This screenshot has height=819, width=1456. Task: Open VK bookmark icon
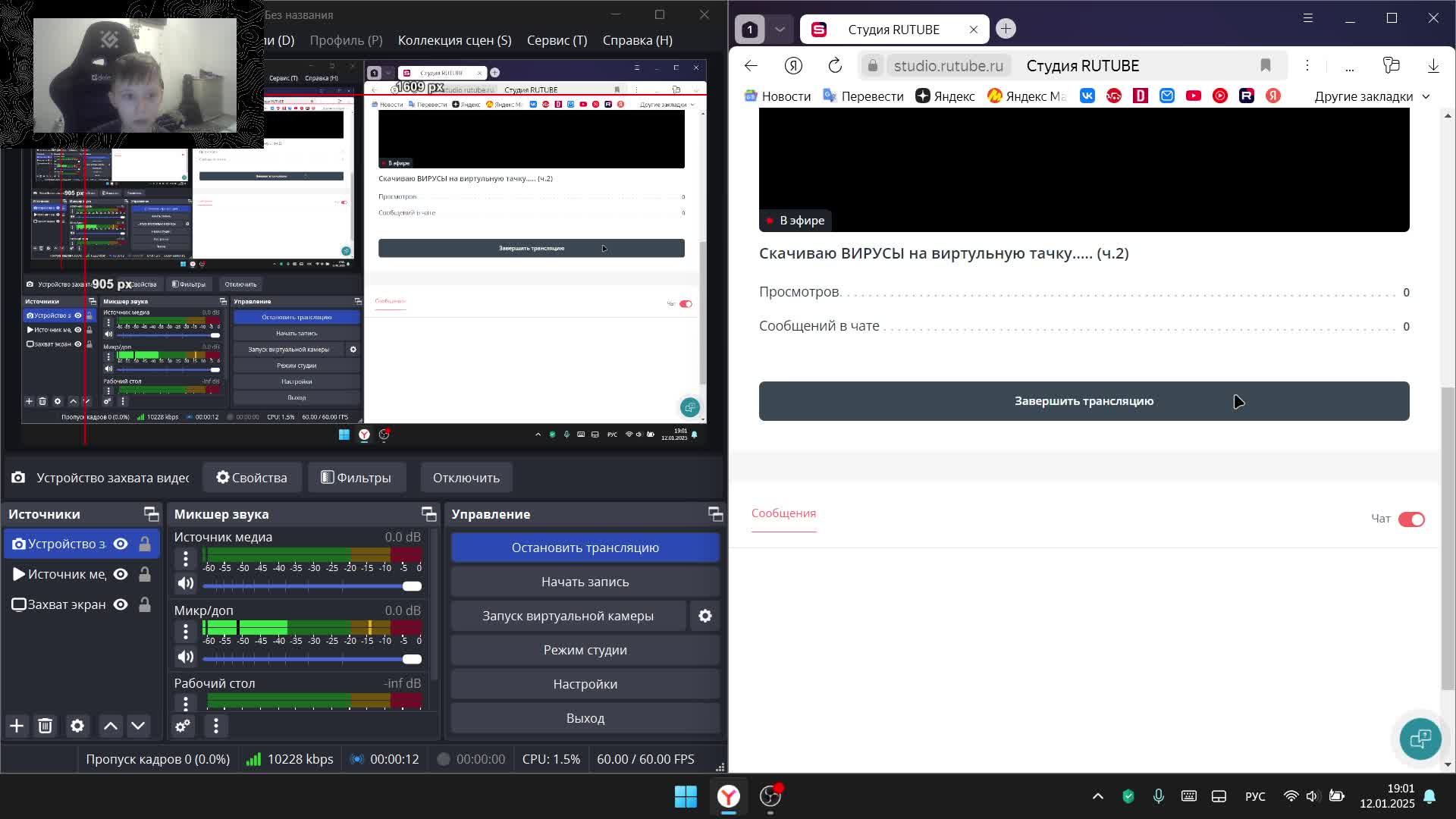(x=1087, y=96)
